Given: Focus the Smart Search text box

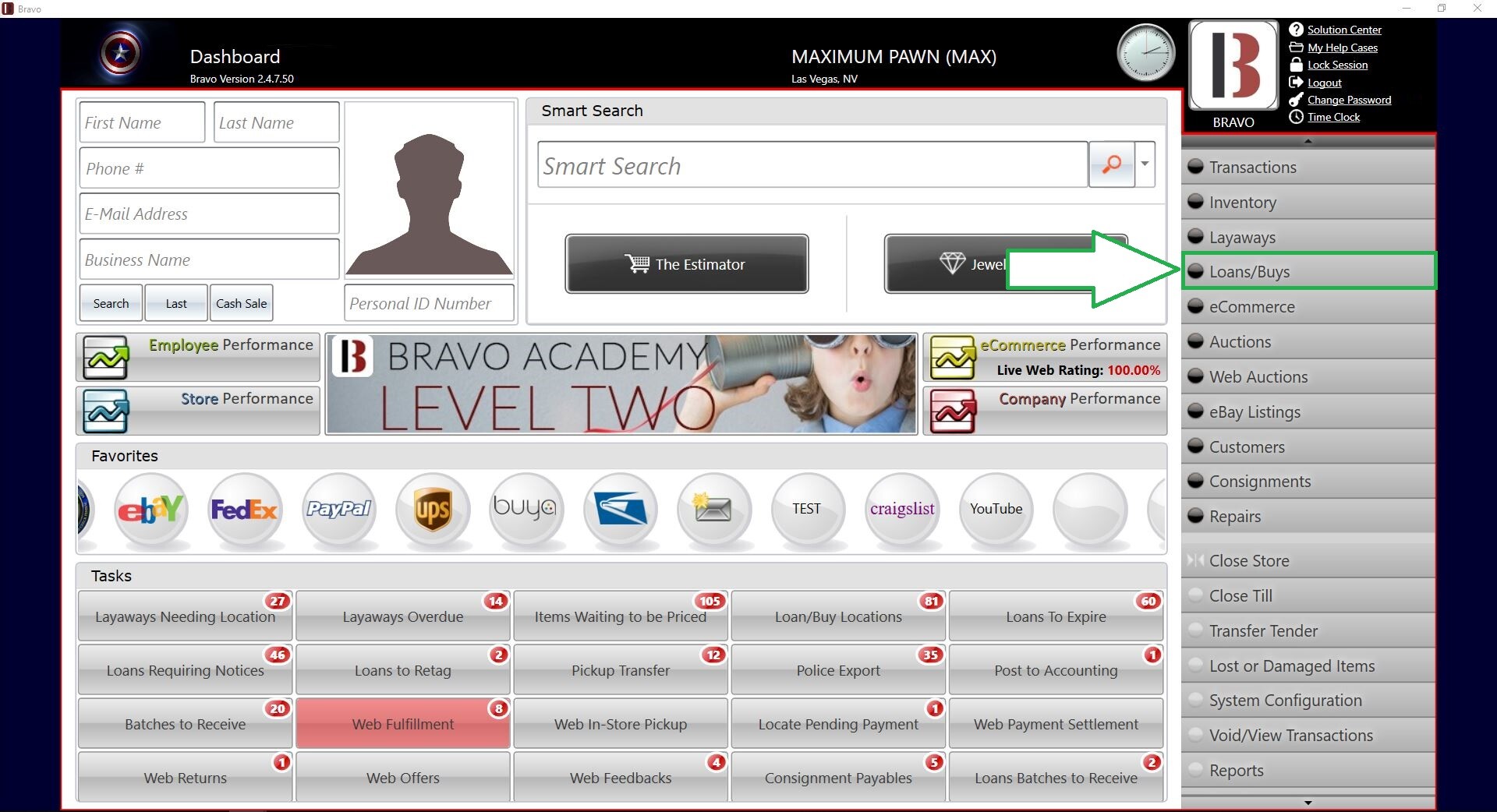Looking at the screenshot, I should [x=812, y=164].
